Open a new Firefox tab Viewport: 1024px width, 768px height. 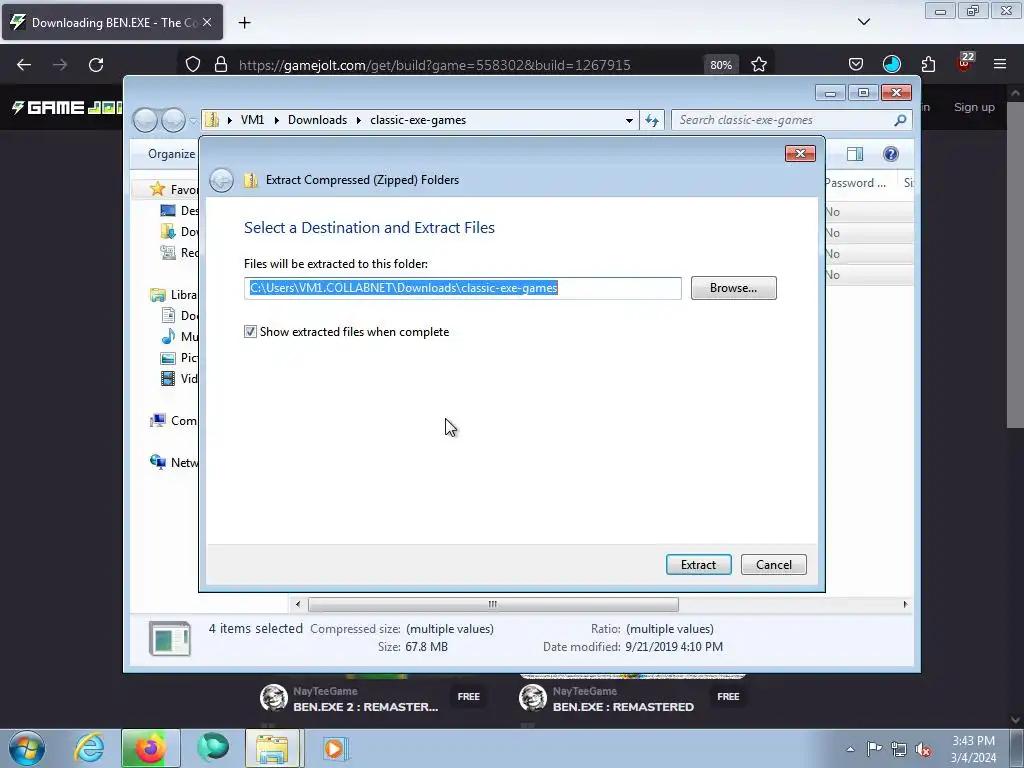(244, 23)
